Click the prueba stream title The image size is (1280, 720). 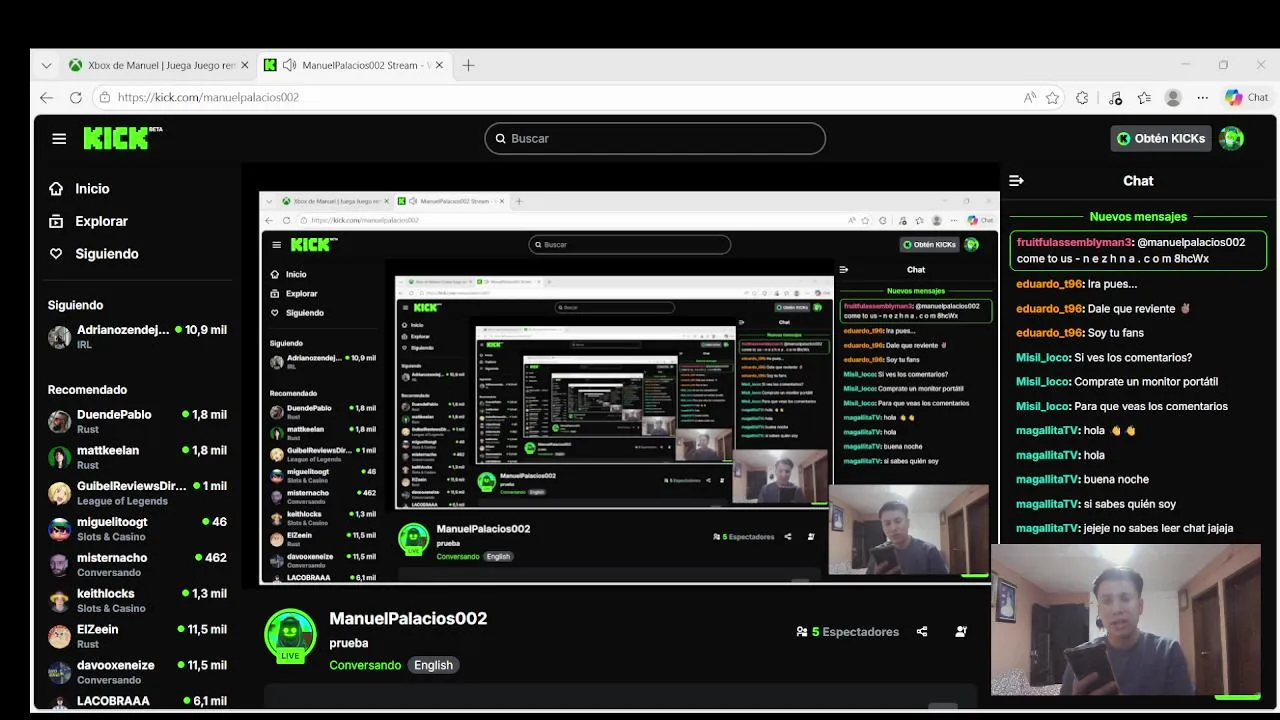[349, 643]
